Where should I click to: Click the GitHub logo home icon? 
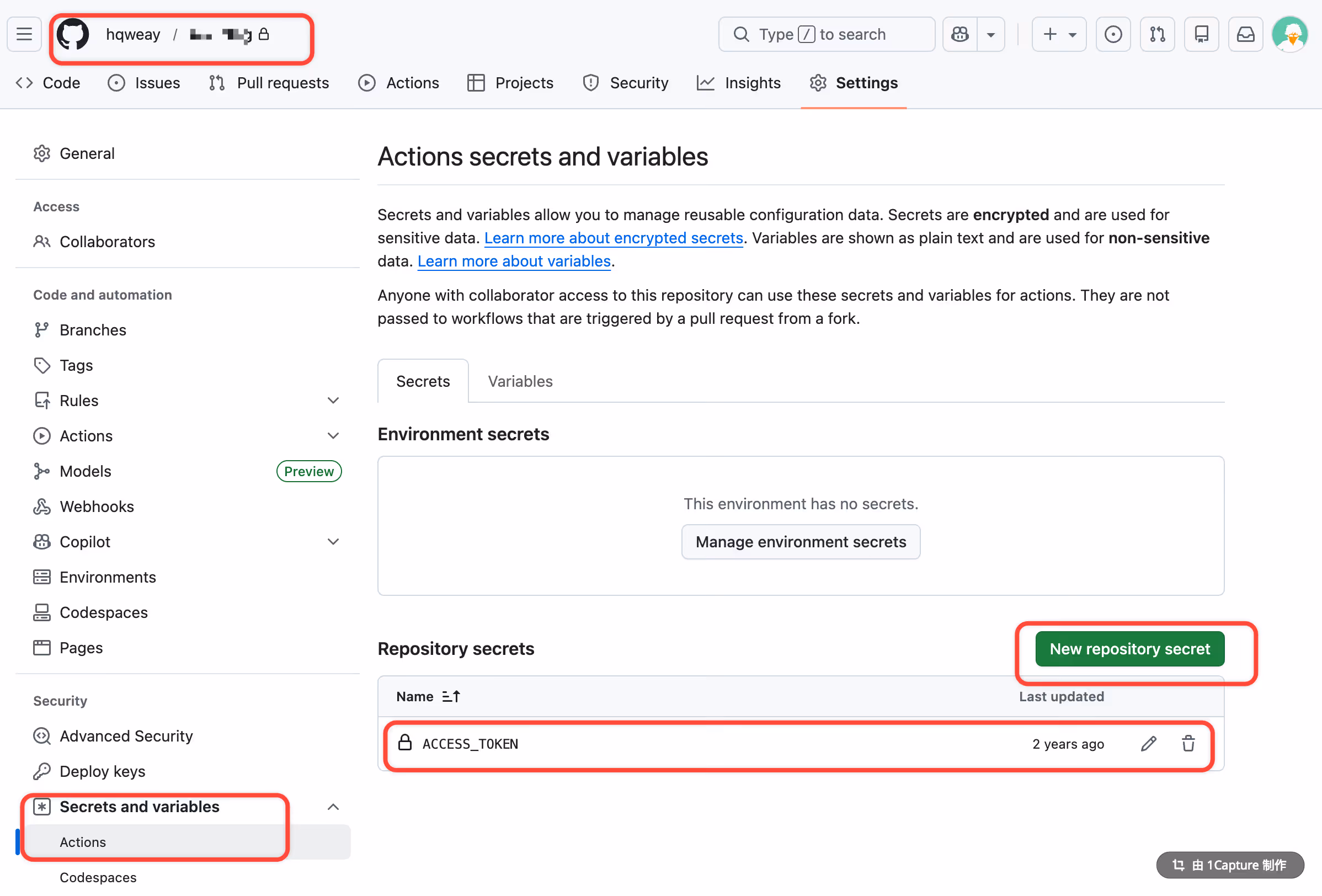point(73,35)
